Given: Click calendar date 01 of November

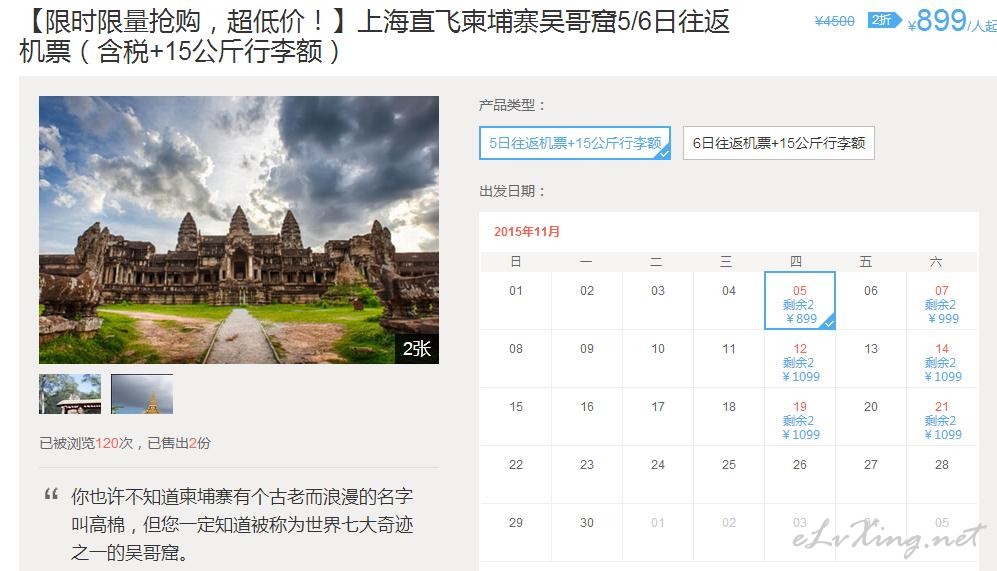Looking at the screenshot, I should [x=516, y=291].
